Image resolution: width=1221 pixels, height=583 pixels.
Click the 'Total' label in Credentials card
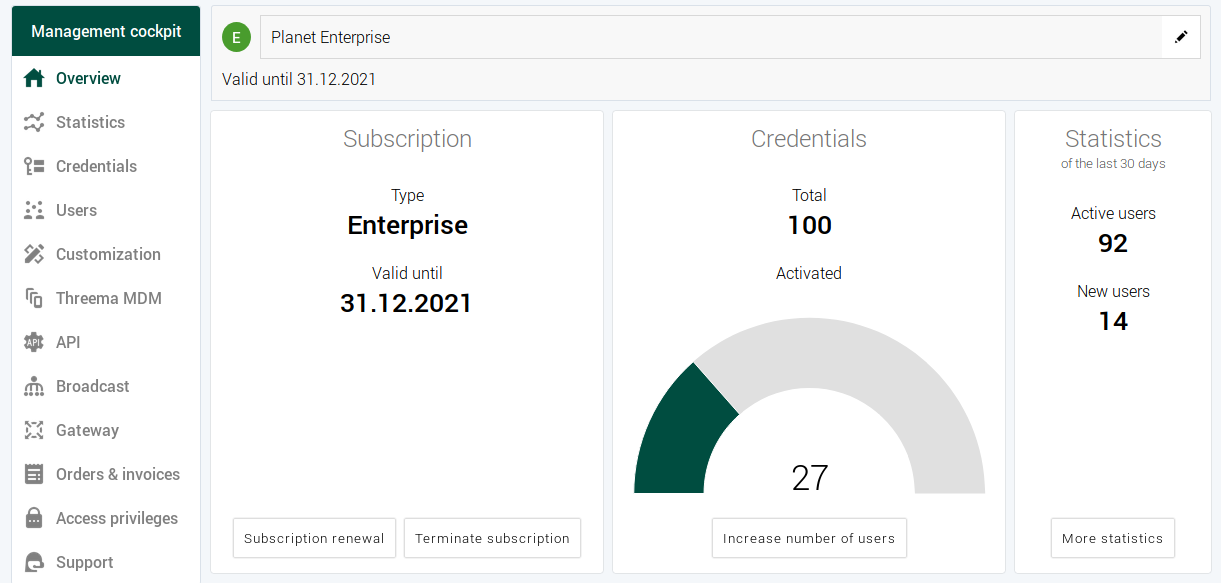809,195
